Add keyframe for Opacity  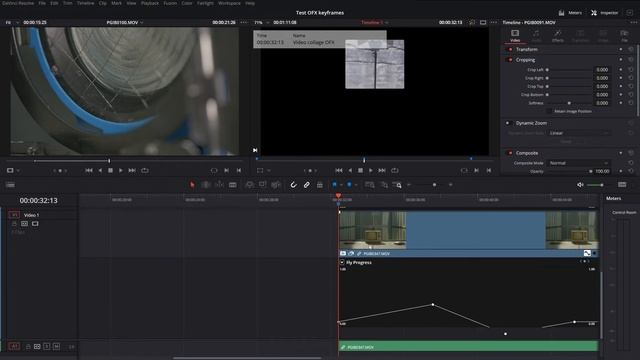[x=621, y=171]
